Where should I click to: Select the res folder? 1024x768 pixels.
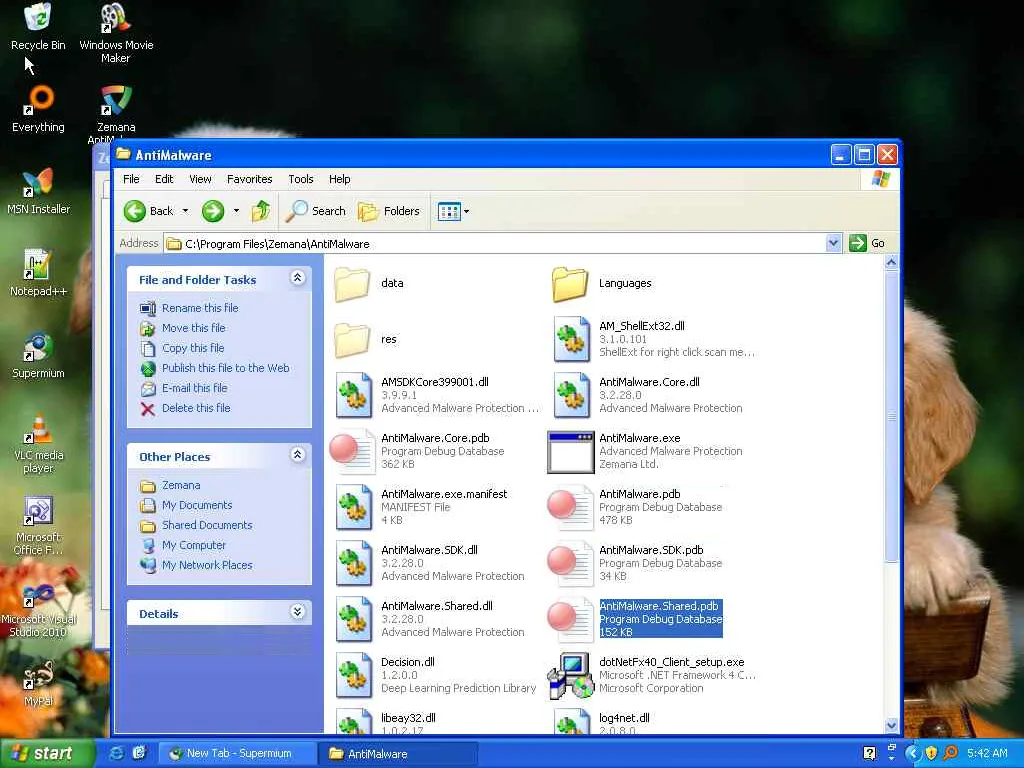tap(353, 339)
